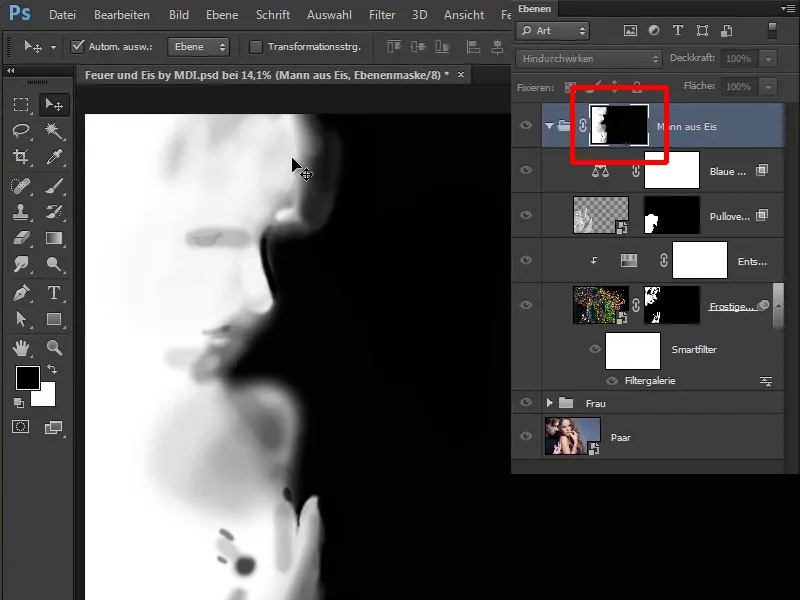The image size is (800, 600).
Task: Select the Smudge tool
Action: [21, 264]
